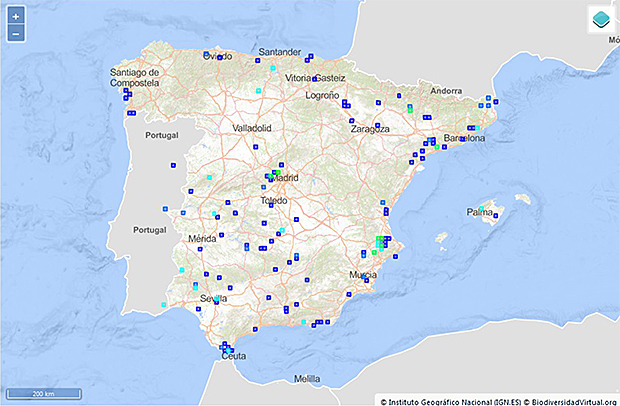Click the Melilla label on the map
This screenshot has height=406, width=620.
point(307,379)
